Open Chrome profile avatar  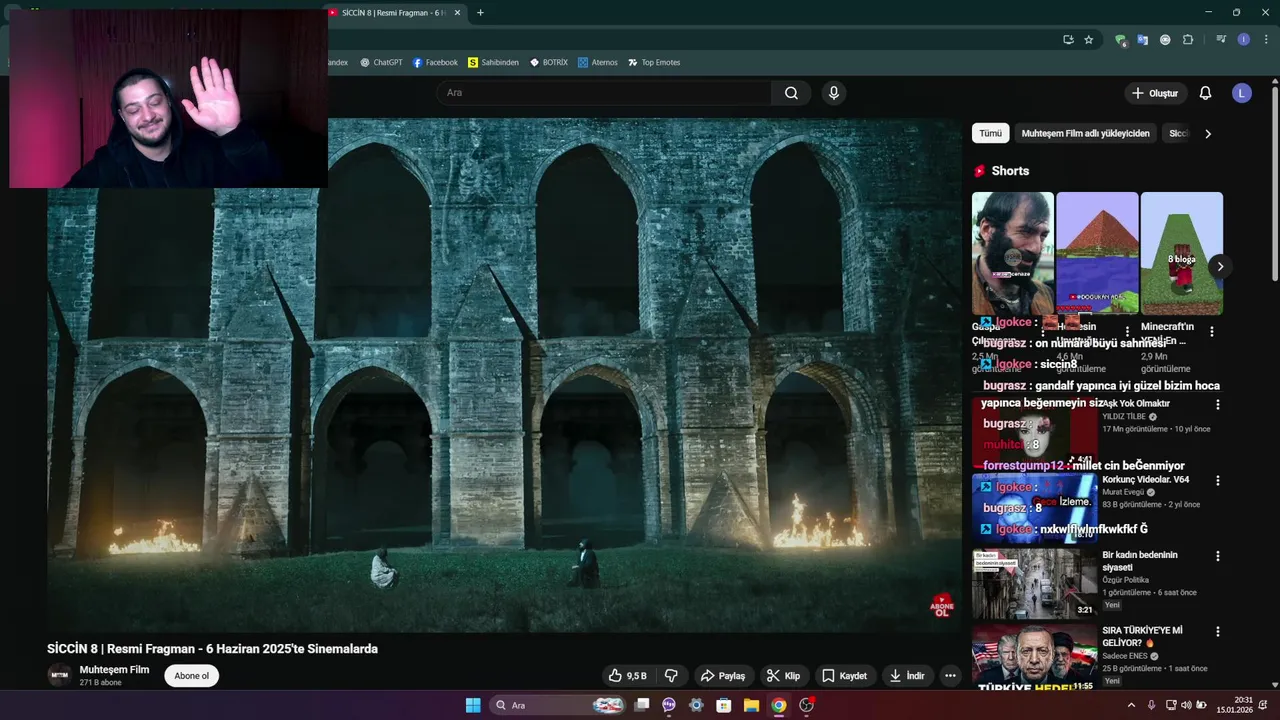[1244, 40]
